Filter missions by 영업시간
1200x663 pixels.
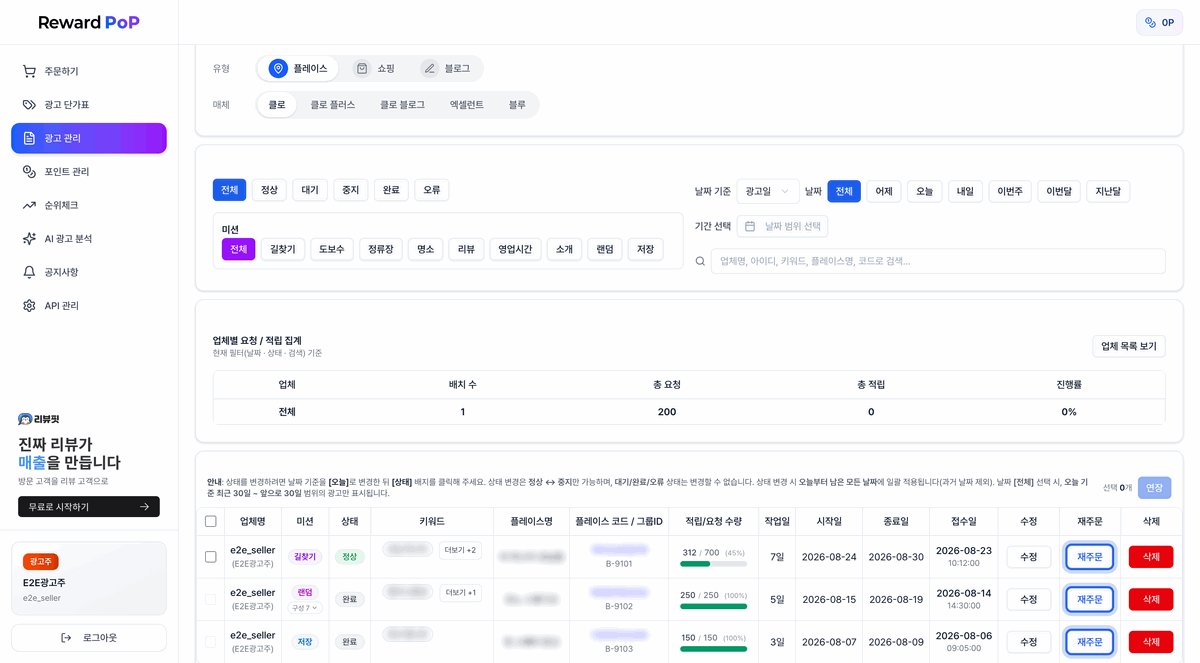tap(516, 250)
